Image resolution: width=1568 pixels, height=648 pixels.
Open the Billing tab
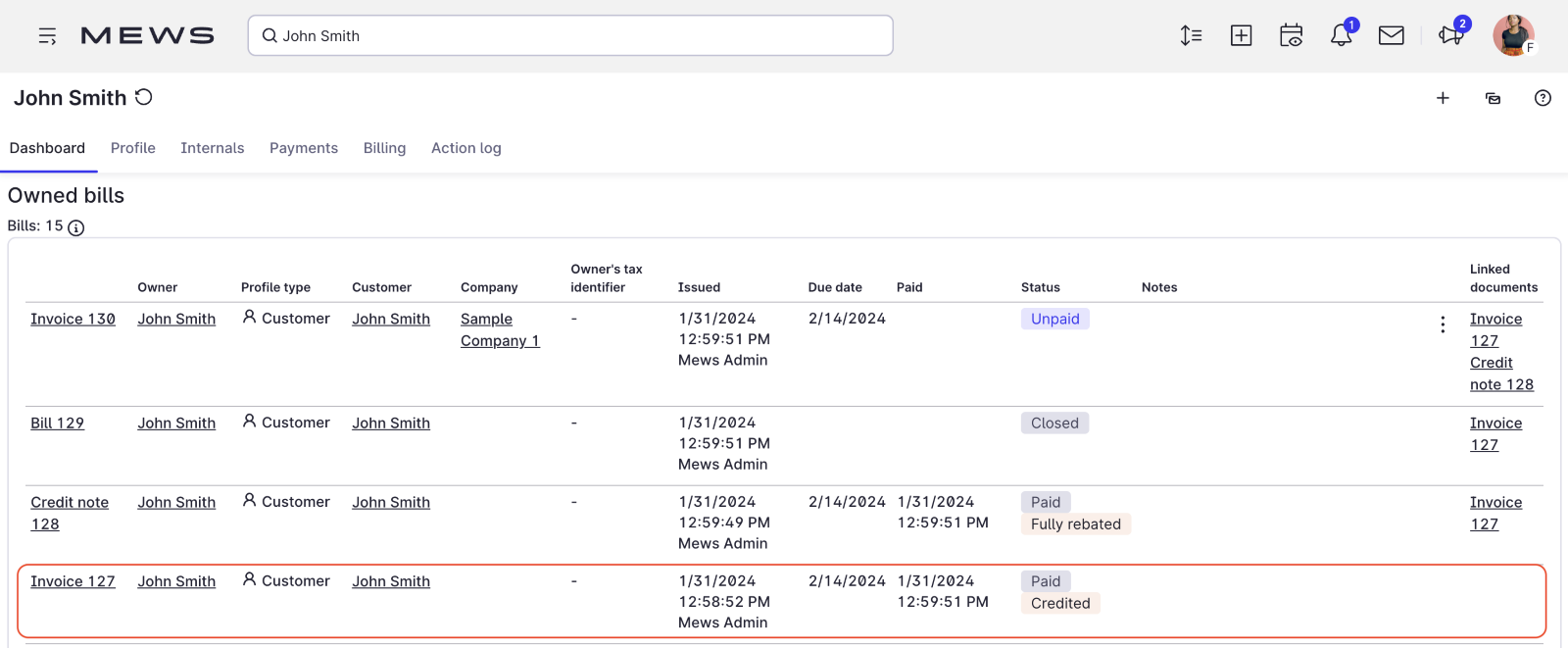point(384,148)
